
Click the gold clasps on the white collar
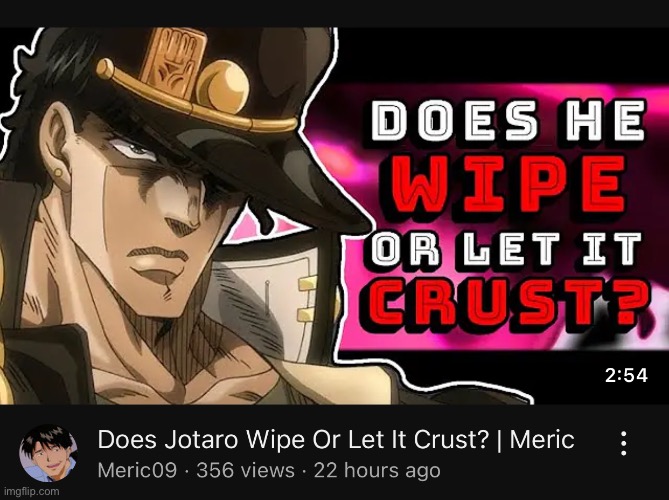pyautogui.click(x=307, y=299)
